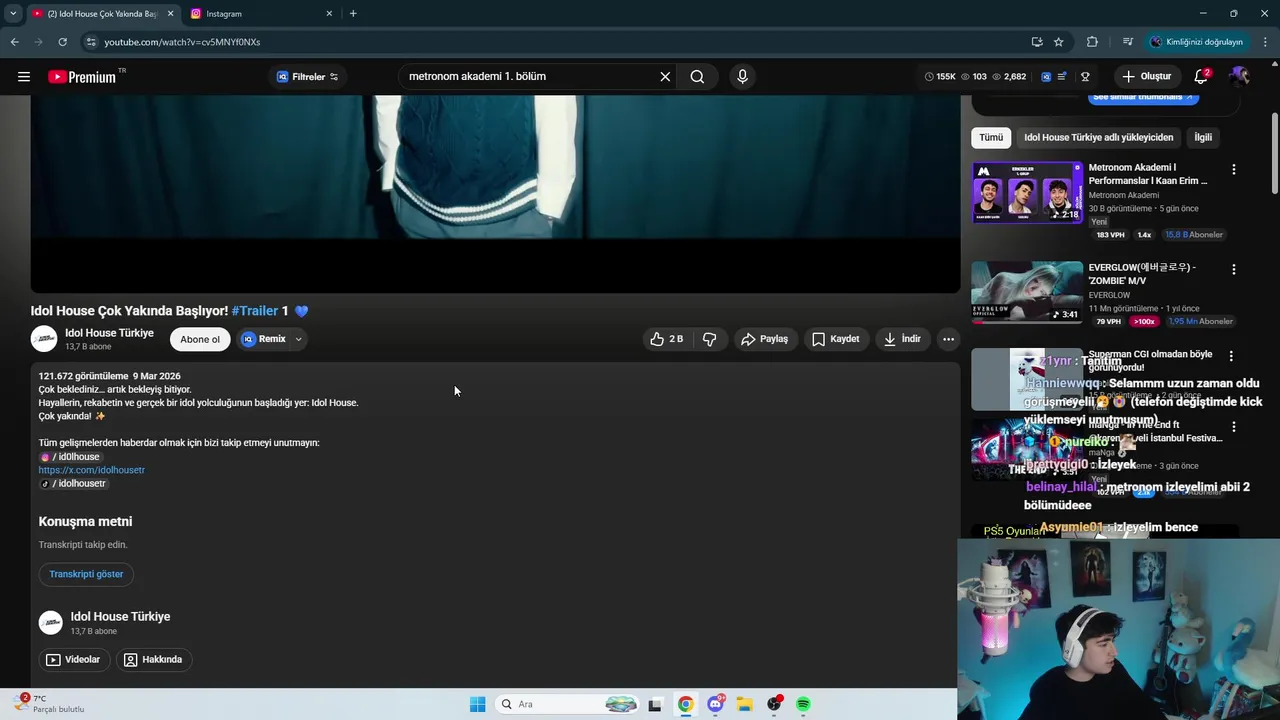Click See similar thumbnails button
The width and height of the screenshot is (1280, 720).
click(1143, 98)
